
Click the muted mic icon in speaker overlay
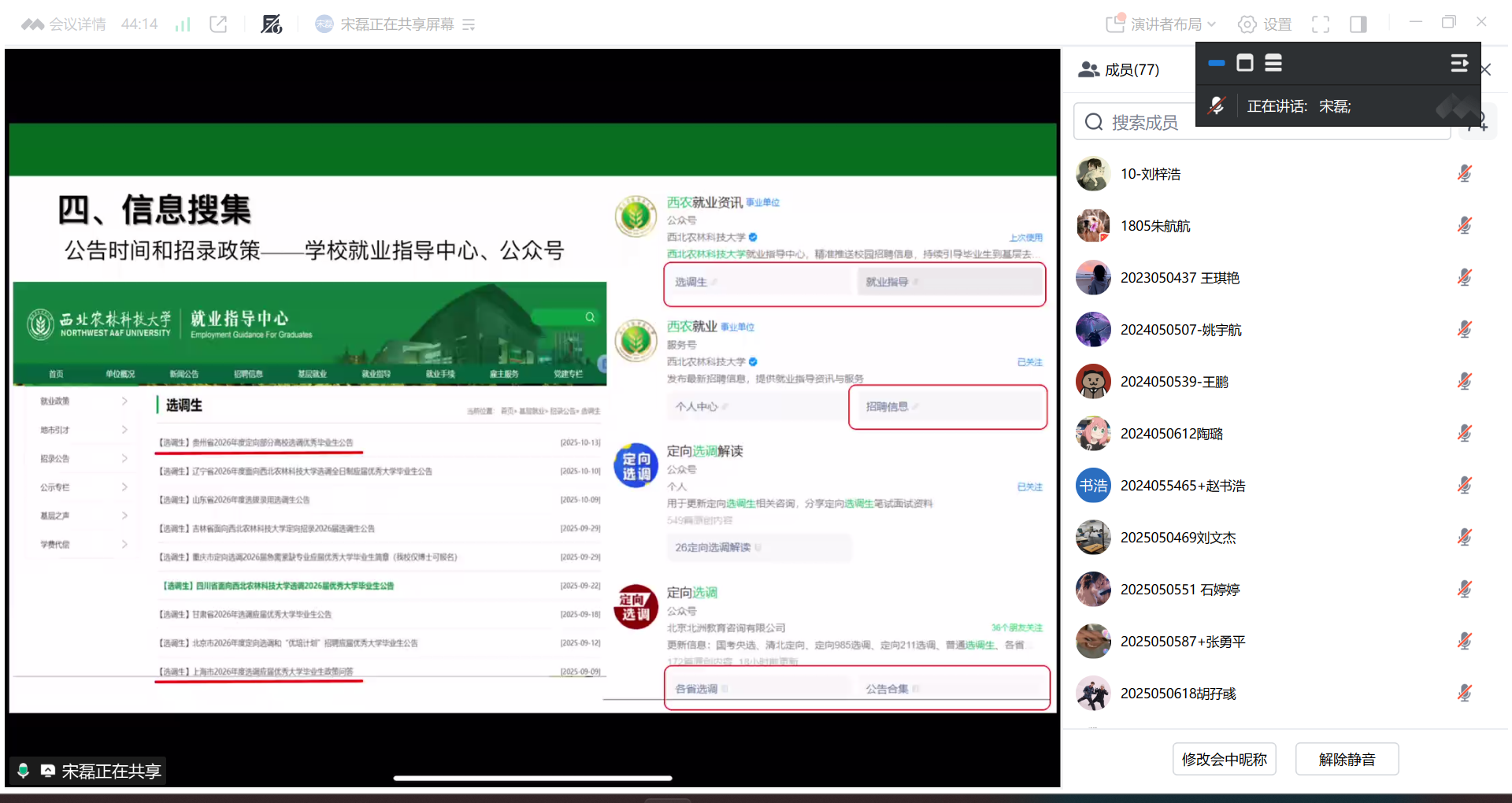[x=1217, y=105]
